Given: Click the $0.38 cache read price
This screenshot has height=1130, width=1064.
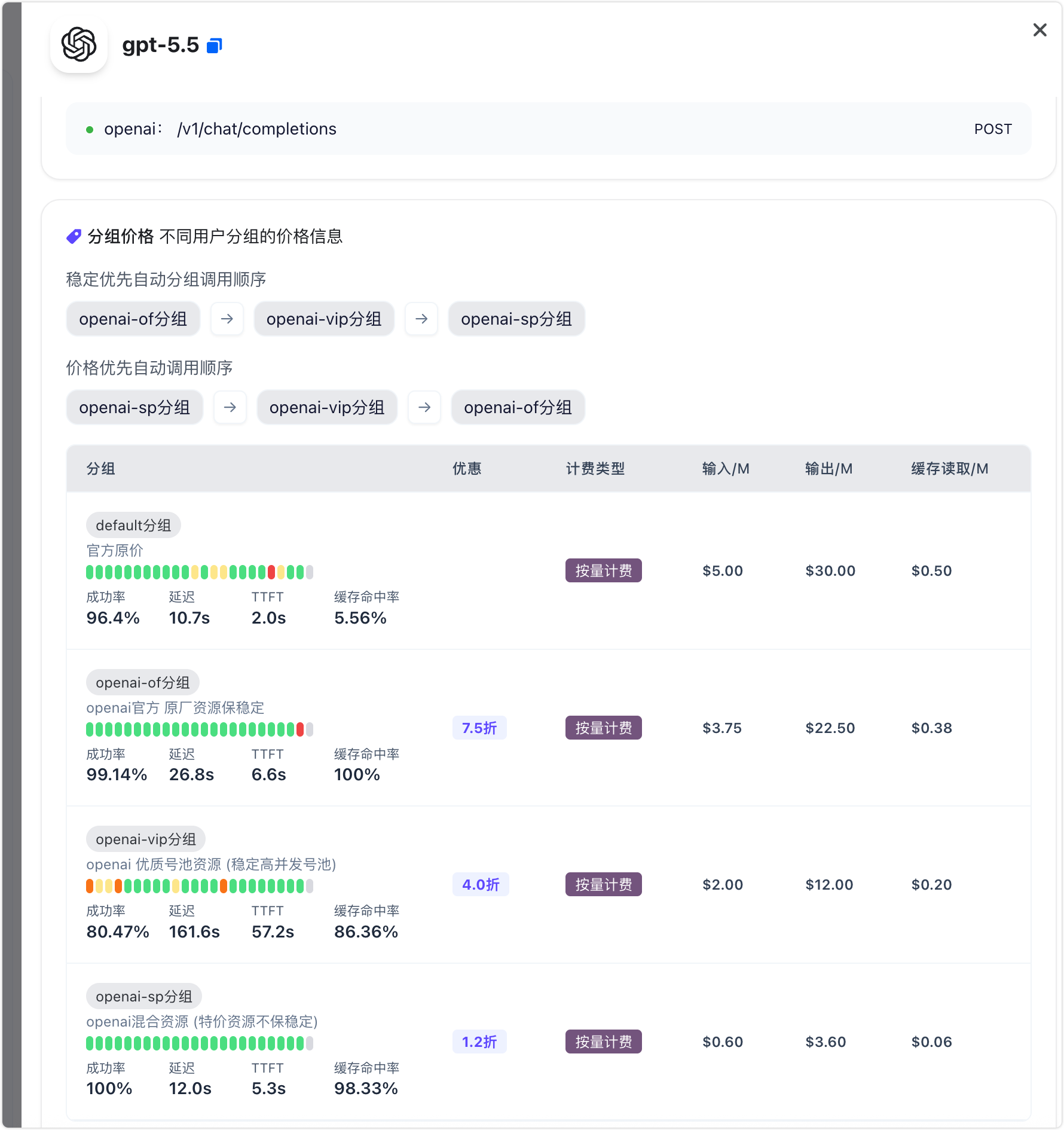Looking at the screenshot, I should point(932,728).
